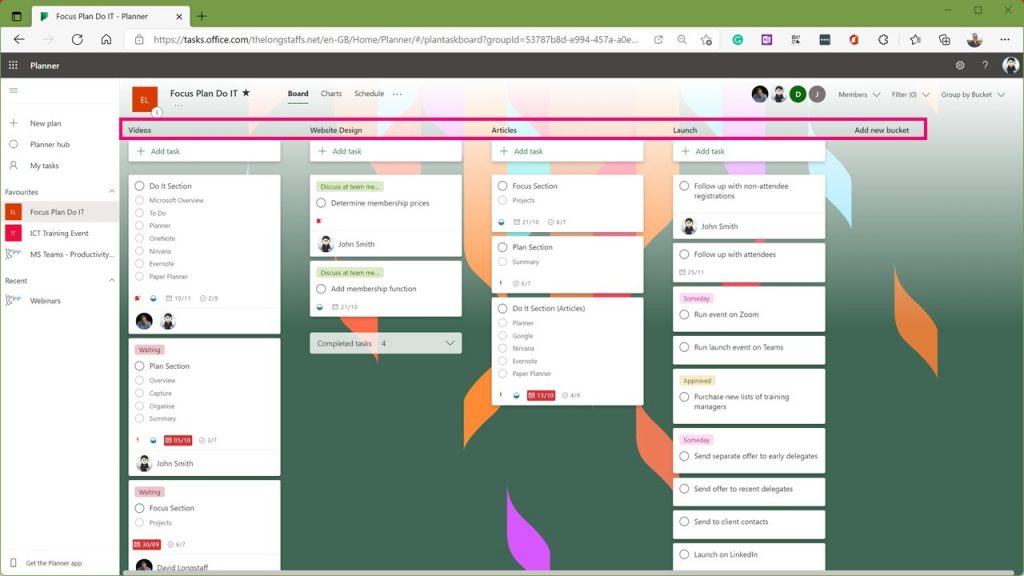Screen dimensions: 1024x576
Task: Switch to the Charts tab
Action: [331, 94]
